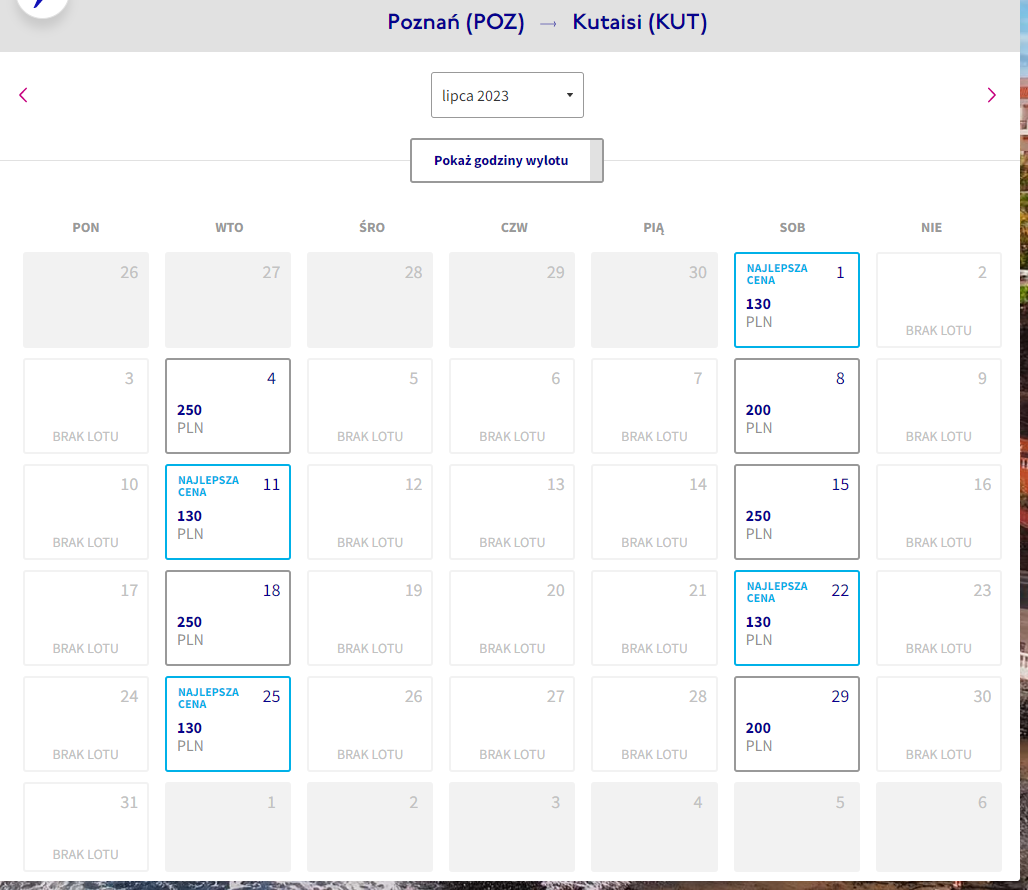Pick July 22 best price flight
1028x890 pixels.
point(797,618)
